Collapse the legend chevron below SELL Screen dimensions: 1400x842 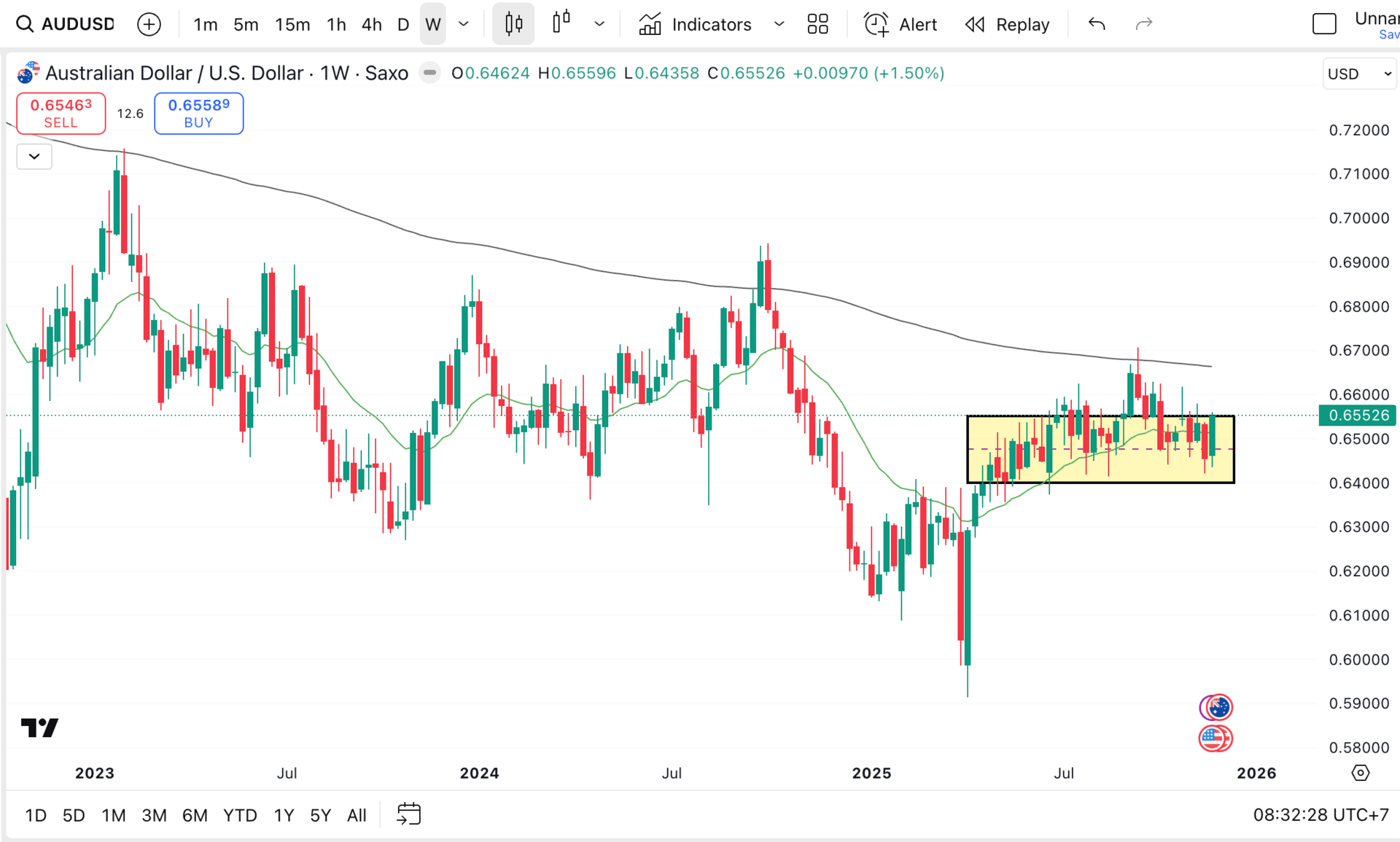point(34,157)
